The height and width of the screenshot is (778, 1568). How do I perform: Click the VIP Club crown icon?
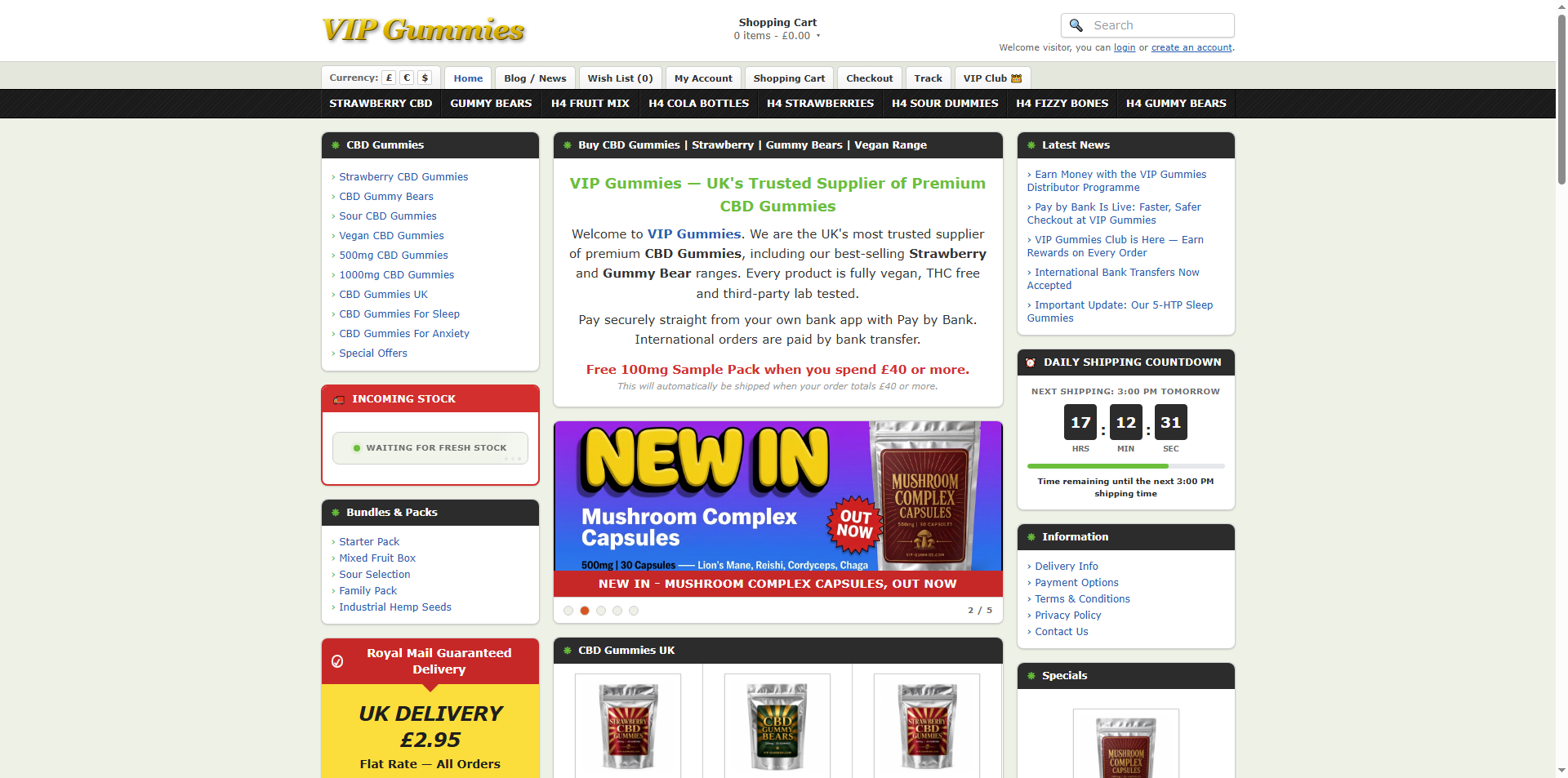[x=1016, y=78]
